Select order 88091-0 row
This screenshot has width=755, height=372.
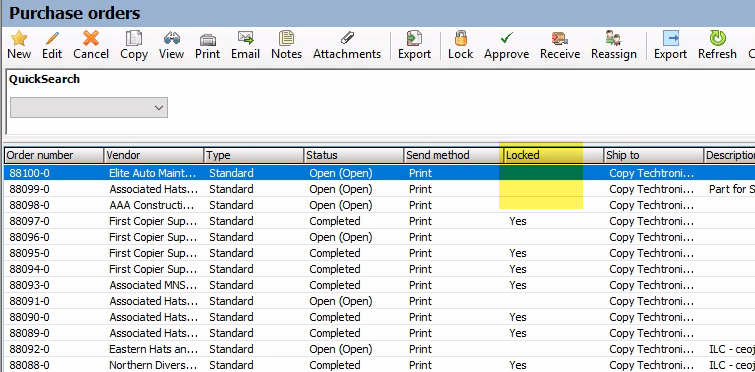(379, 301)
